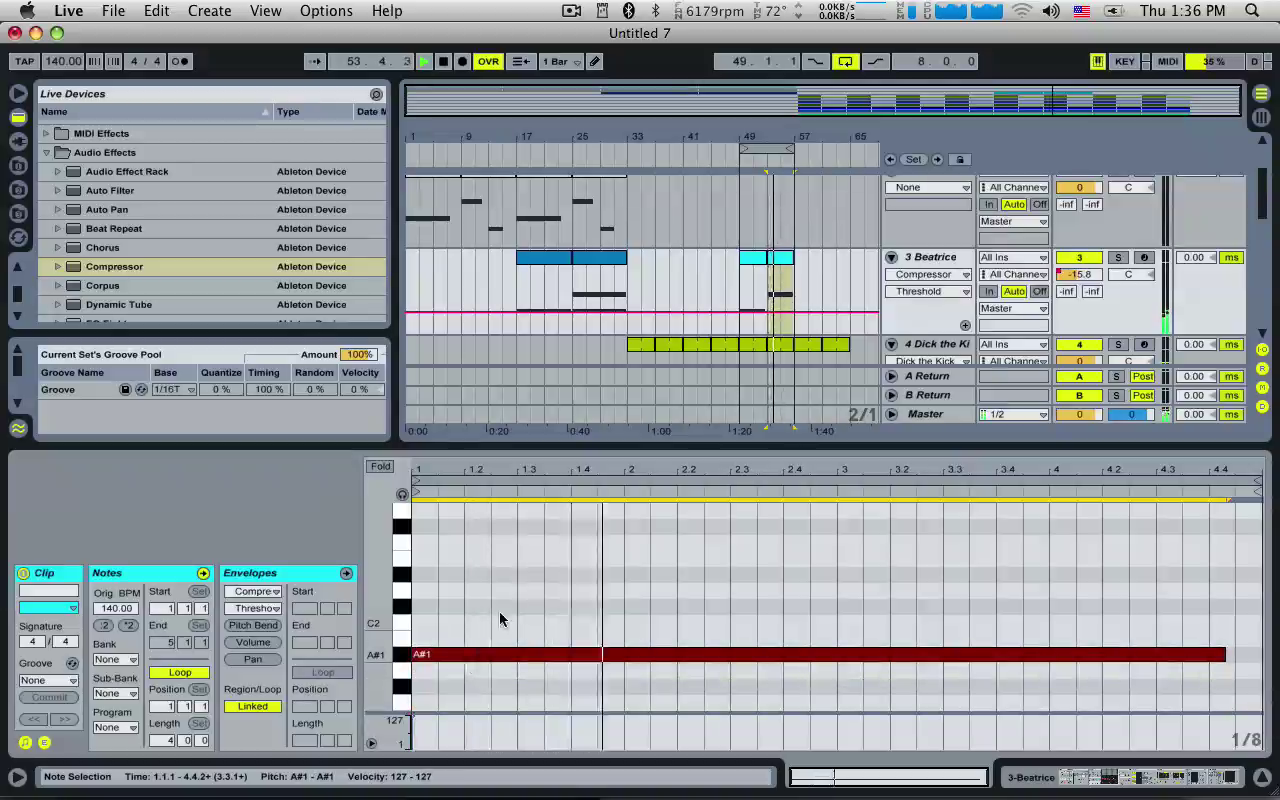This screenshot has width=1280, height=800.
Task: Toggle the KEY map mode switch
Action: [x=1125, y=61]
